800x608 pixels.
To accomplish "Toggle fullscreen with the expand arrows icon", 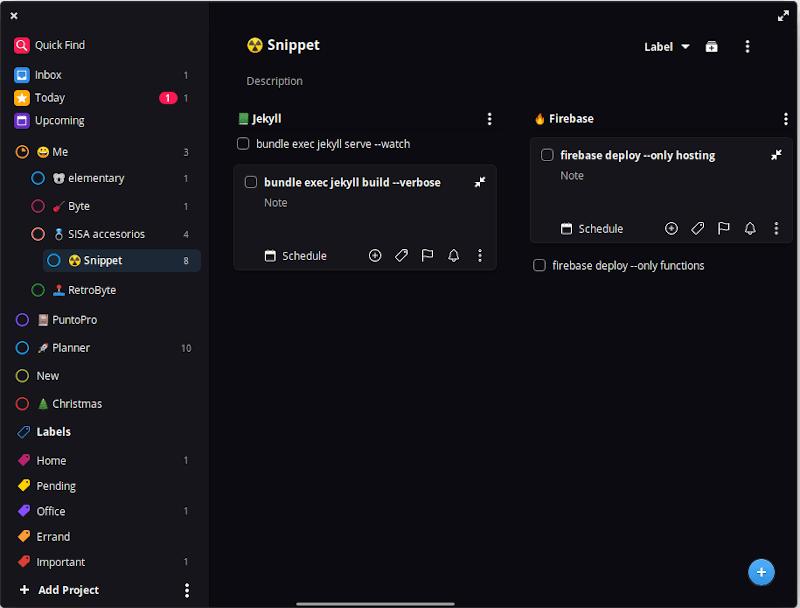I will click(x=783, y=16).
